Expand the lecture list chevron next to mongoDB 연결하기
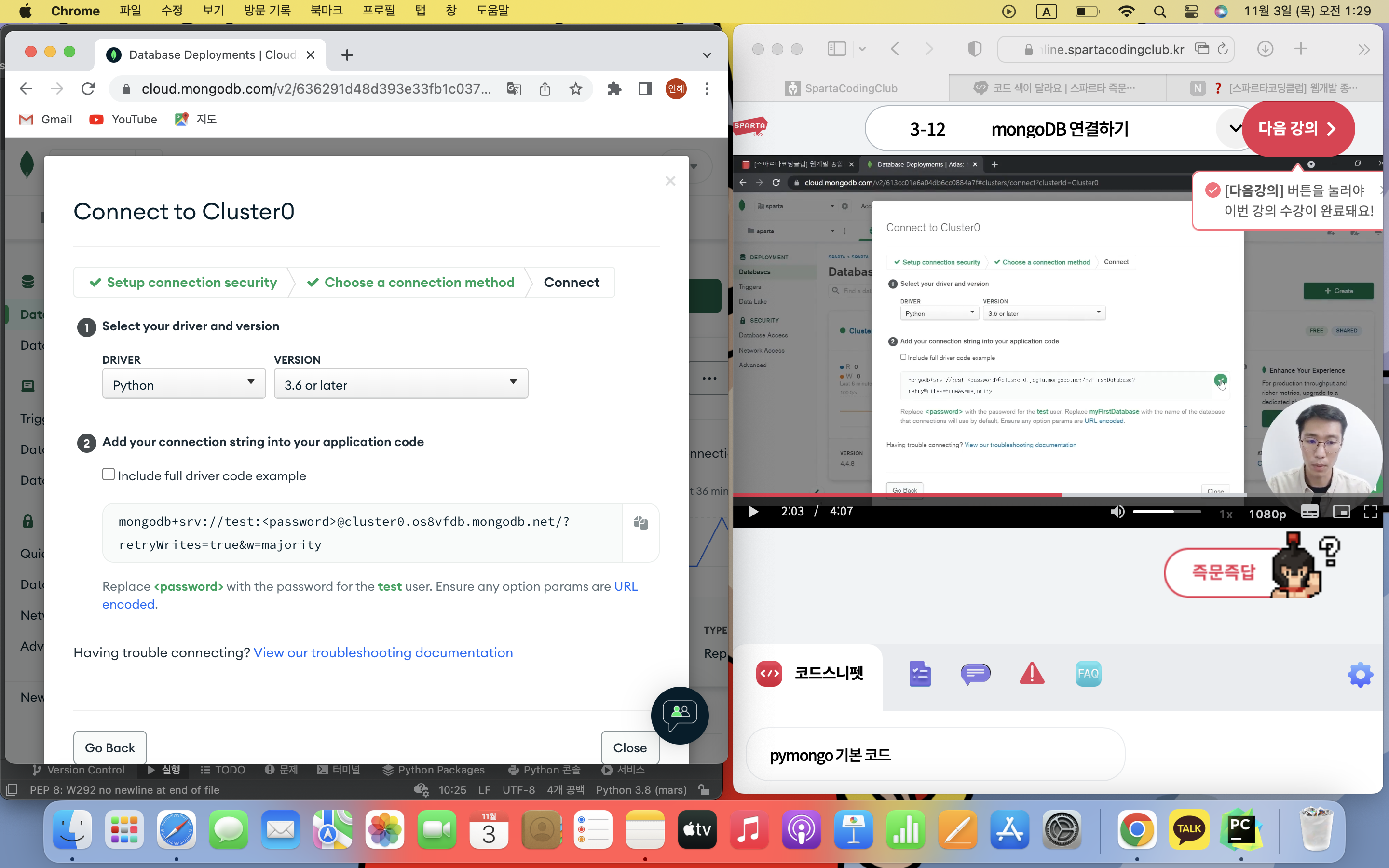1389x868 pixels. [1235, 129]
